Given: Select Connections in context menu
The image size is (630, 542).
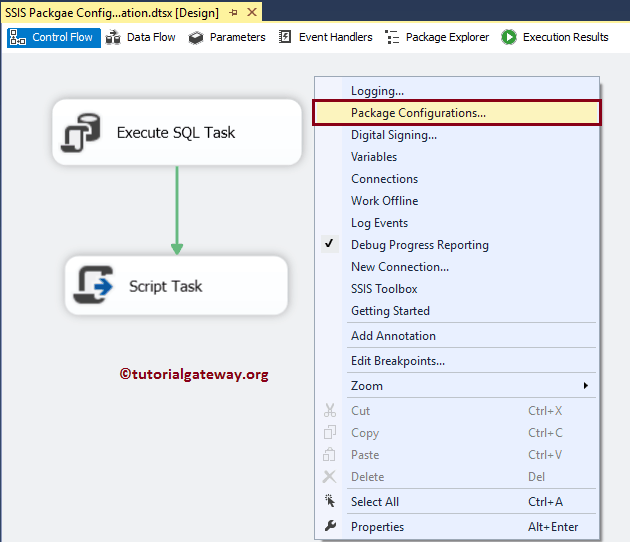Looking at the screenshot, I should [x=457, y=179].
